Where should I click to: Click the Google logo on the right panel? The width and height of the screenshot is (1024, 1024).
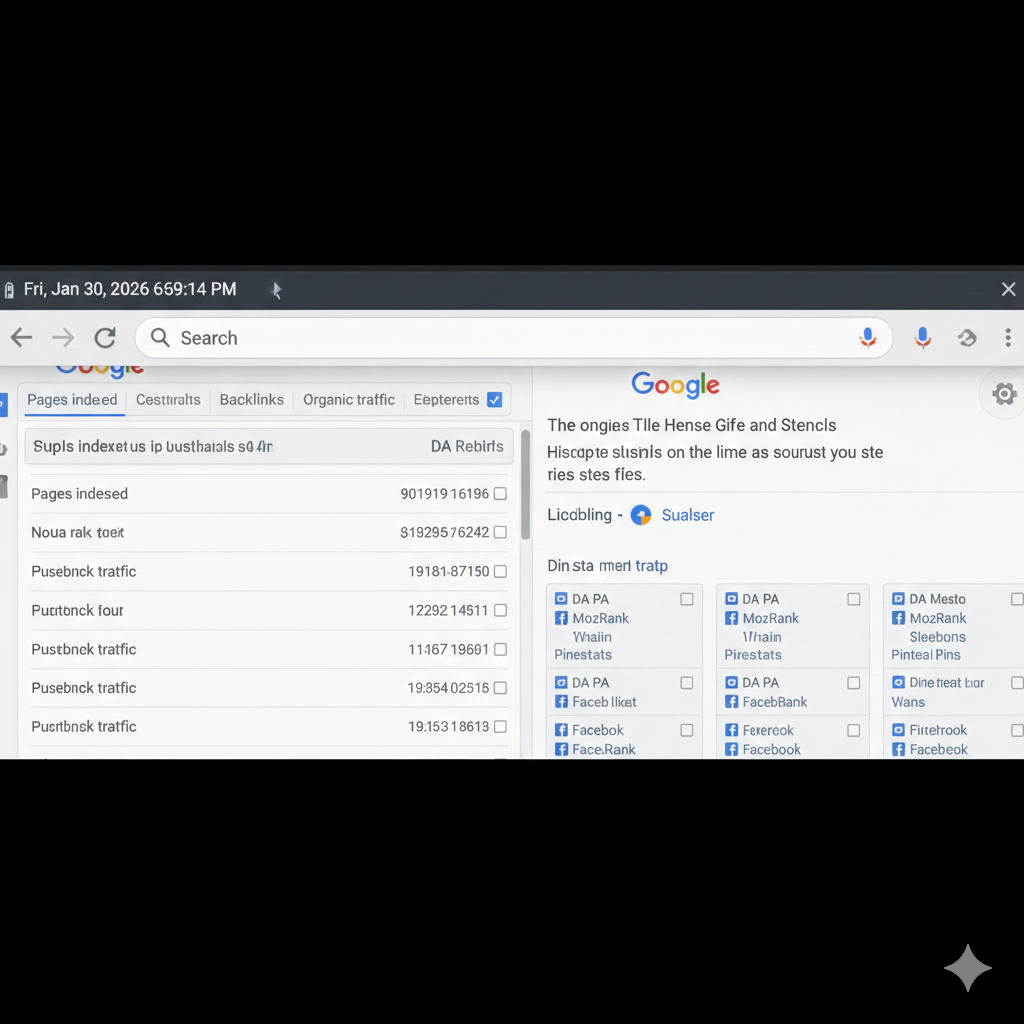click(x=675, y=385)
